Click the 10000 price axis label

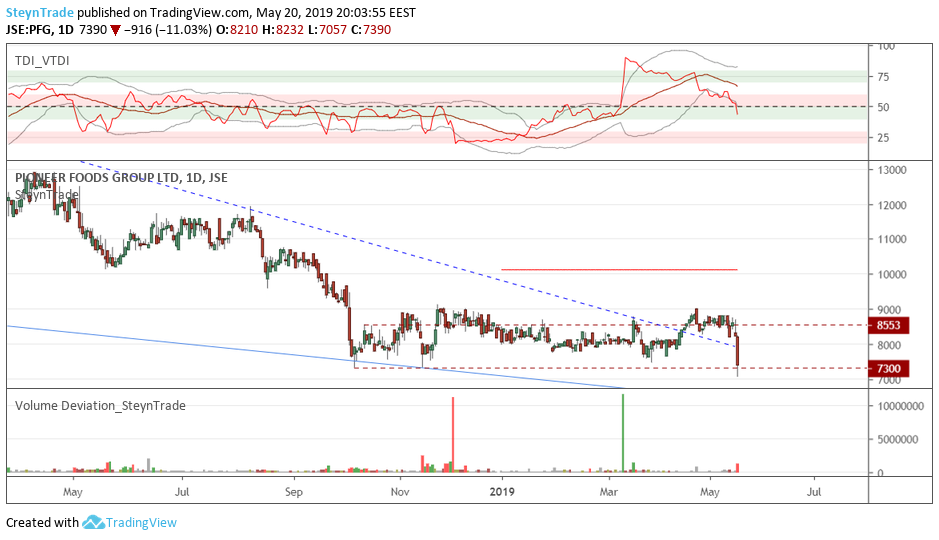click(892, 274)
